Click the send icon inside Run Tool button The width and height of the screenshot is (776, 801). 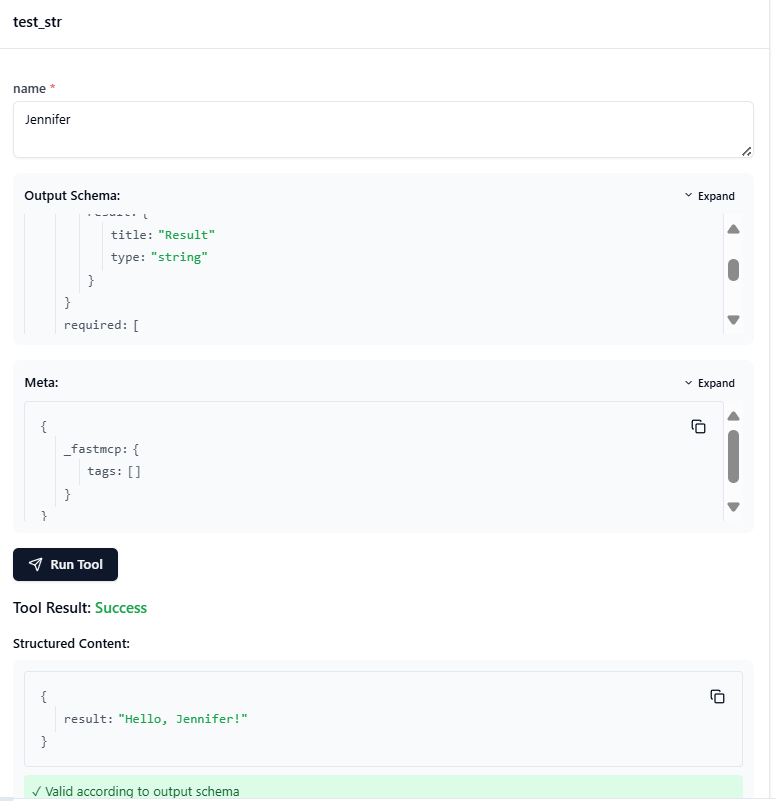pos(35,564)
